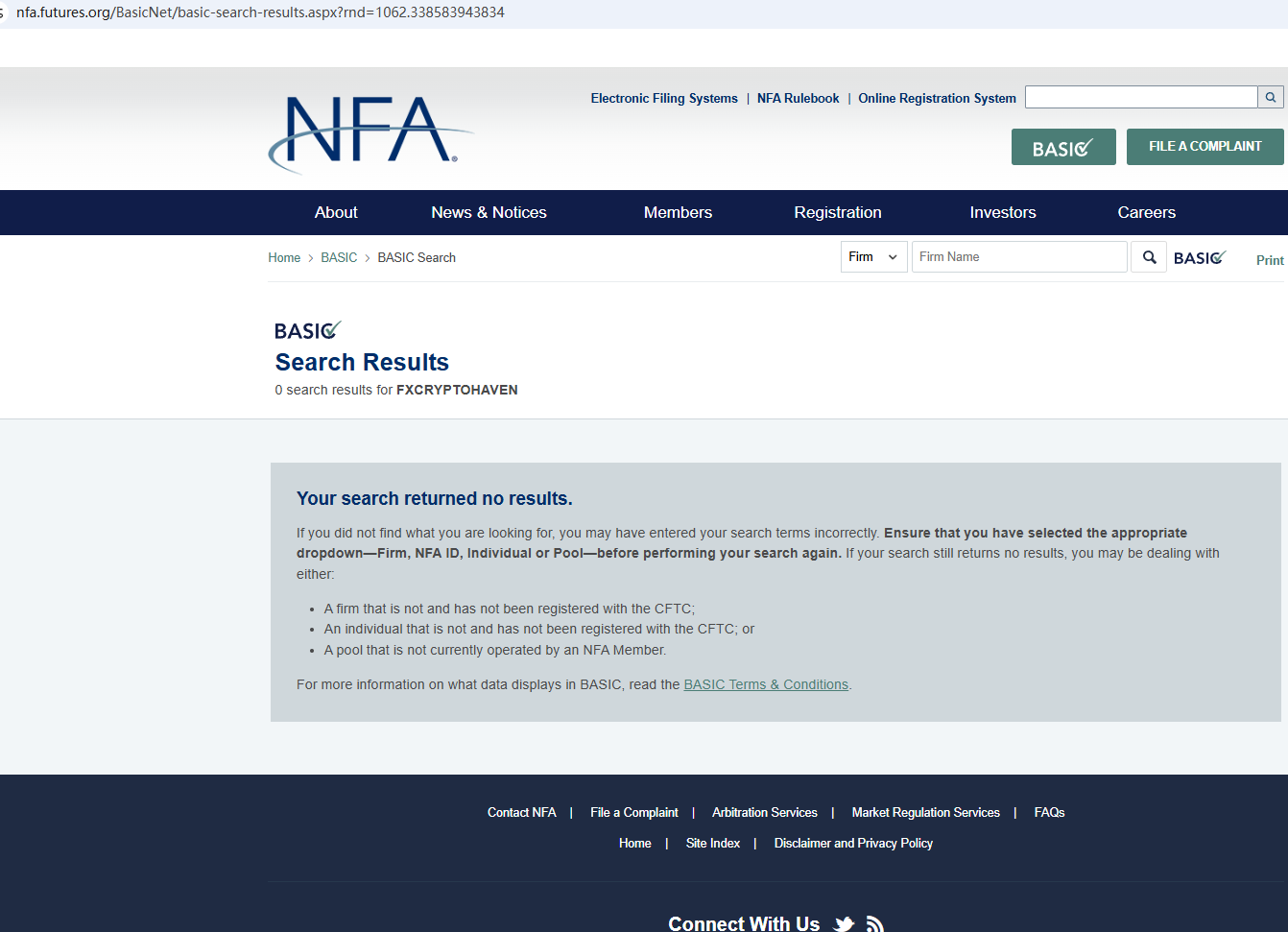Click the bullet about an individual not registered
This screenshot has height=932, width=1288.
click(539, 629)
